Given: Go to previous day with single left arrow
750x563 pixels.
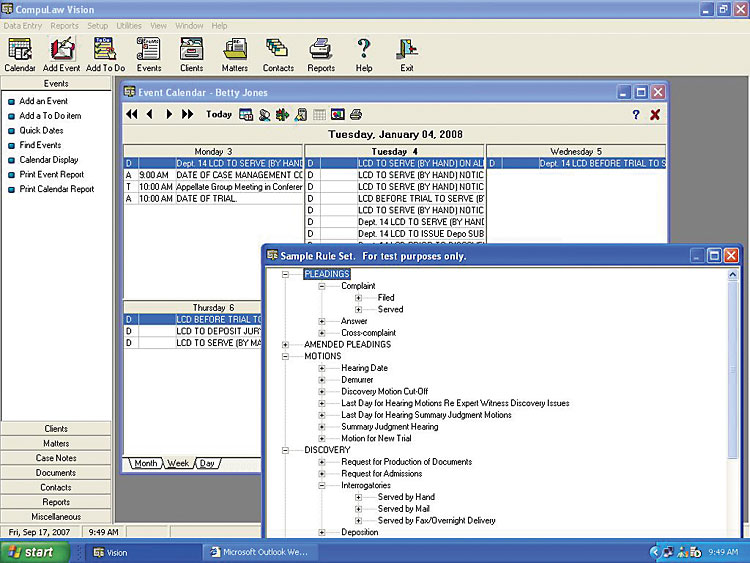Looking at the screenshot, I should click(x=150, y=114).
